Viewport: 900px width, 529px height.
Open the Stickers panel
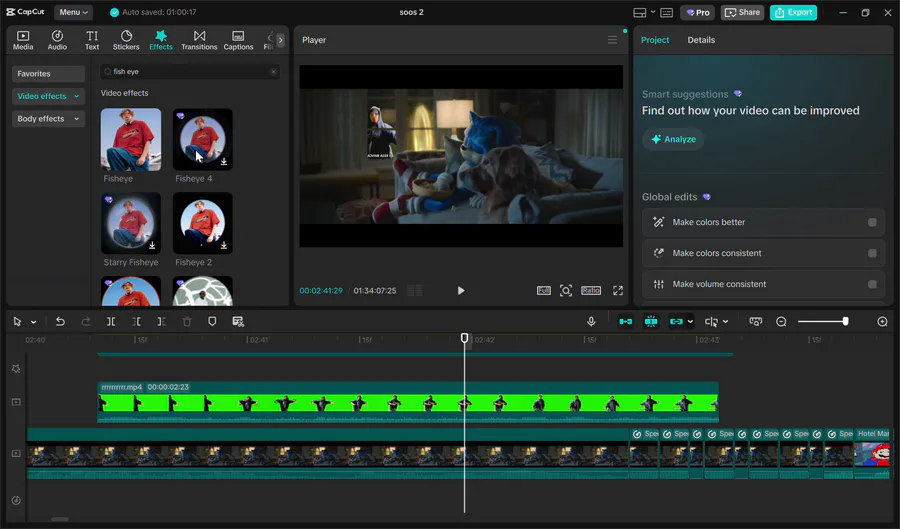[126, 40]
